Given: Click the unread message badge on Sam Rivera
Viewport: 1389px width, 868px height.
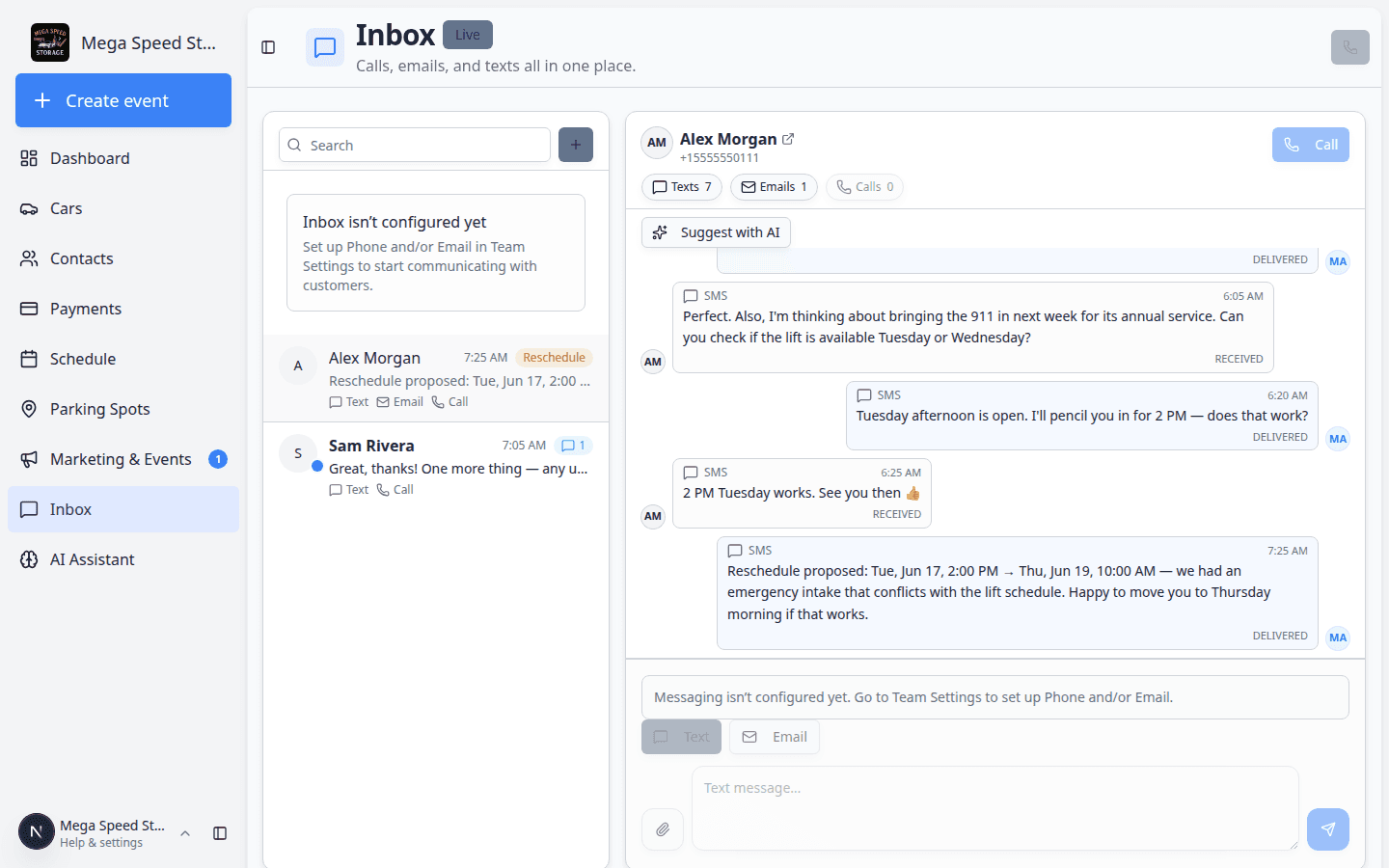Looking at the screenshot, I should [573, 446].
